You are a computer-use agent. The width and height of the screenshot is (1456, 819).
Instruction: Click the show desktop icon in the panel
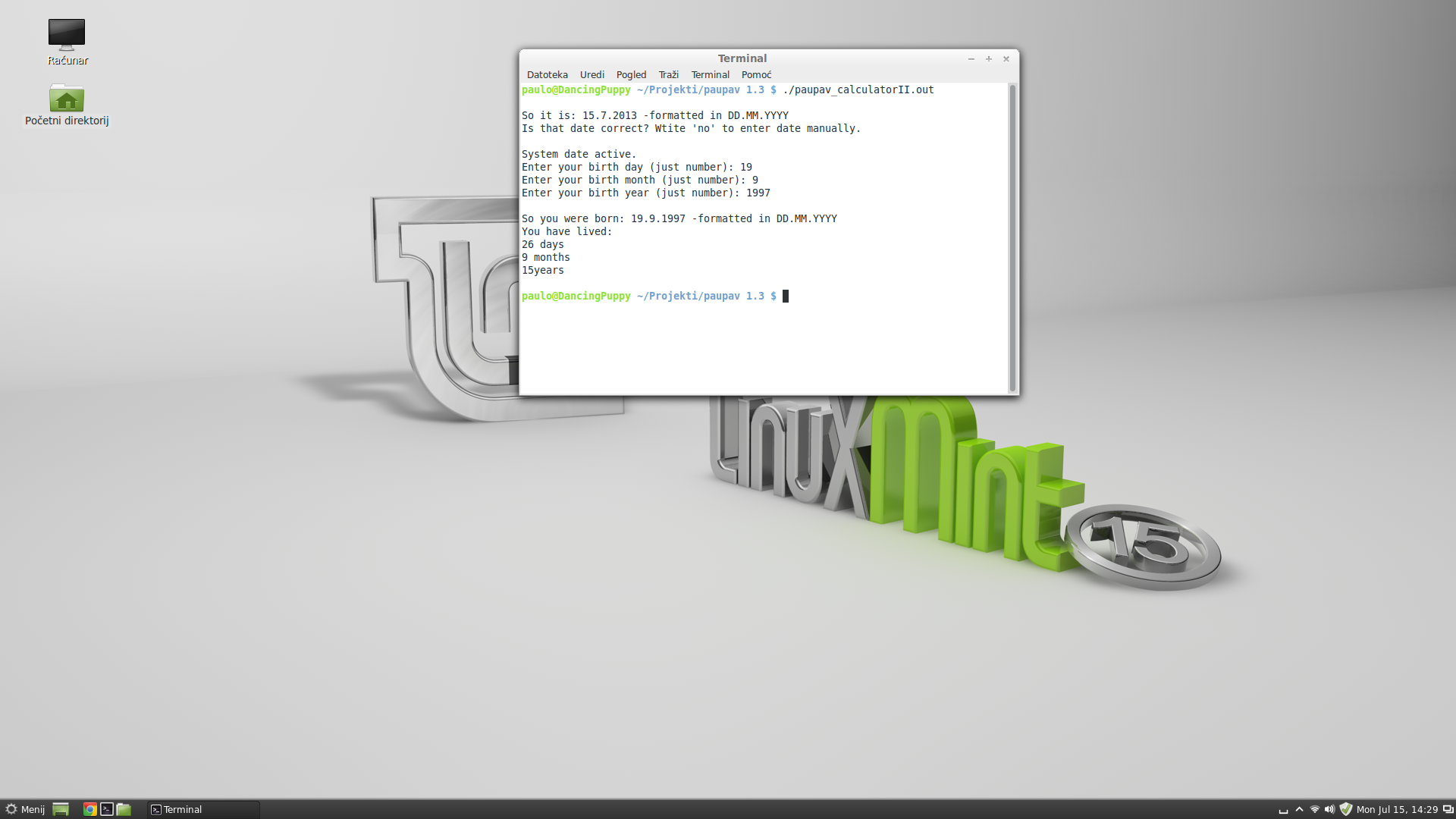coord(61,809)
